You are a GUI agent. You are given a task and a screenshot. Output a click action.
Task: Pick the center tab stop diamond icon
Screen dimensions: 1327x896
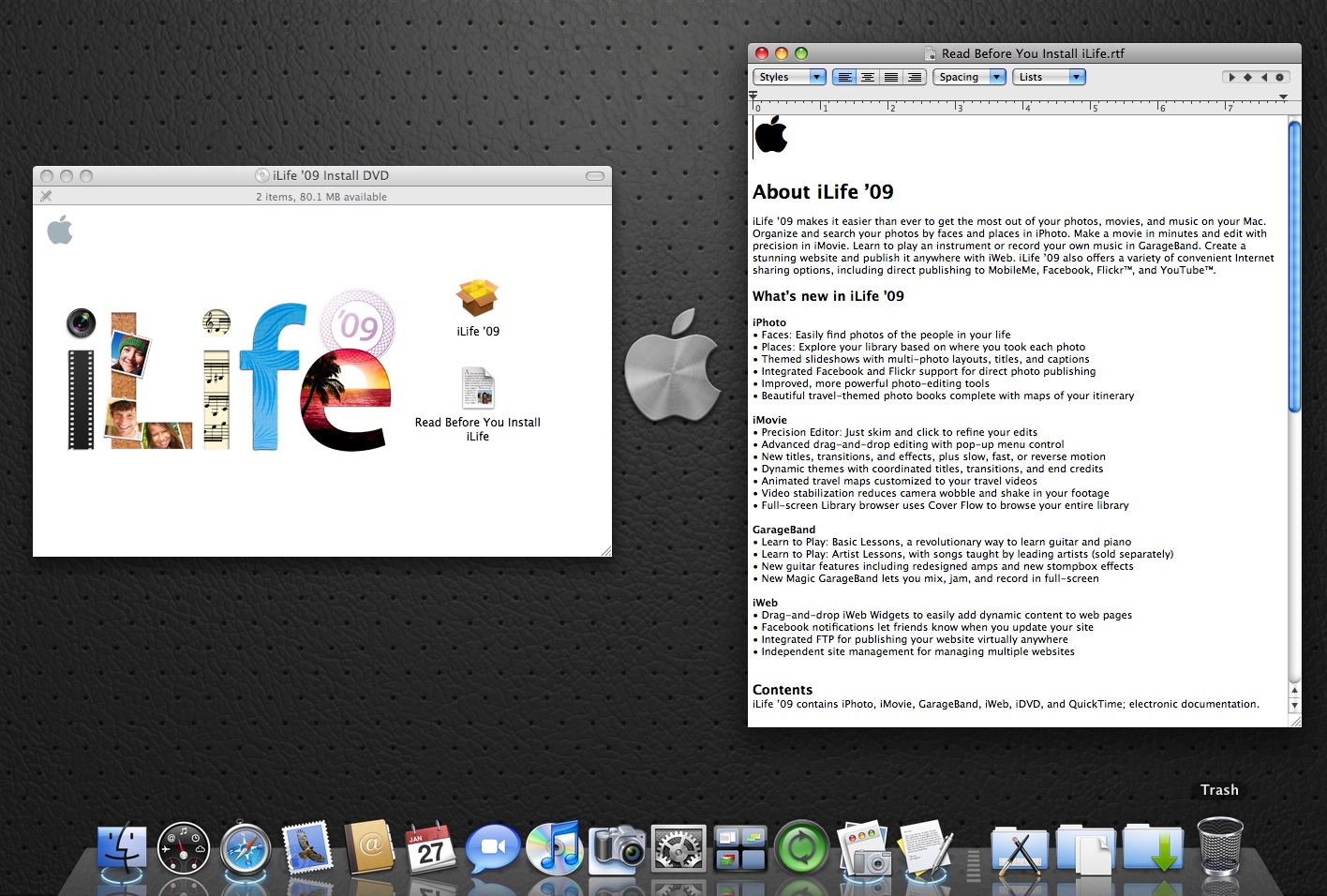pos(1247,77)
